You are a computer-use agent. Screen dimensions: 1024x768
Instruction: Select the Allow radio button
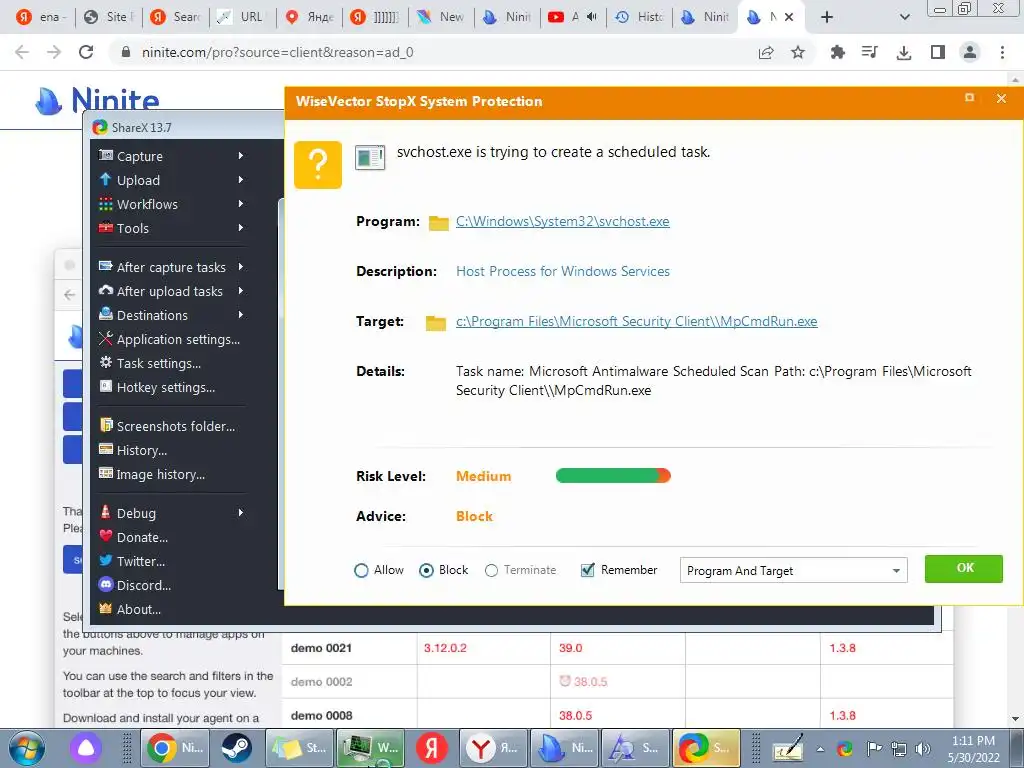pos(361,570)
